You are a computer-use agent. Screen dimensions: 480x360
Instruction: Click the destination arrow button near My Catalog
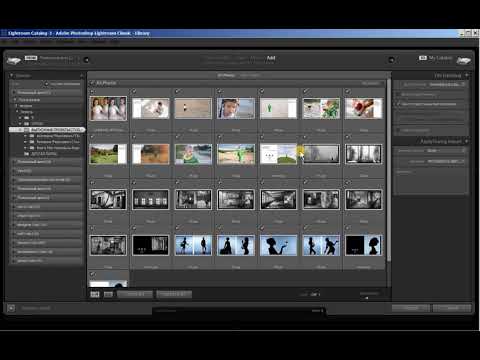[391, 60]
